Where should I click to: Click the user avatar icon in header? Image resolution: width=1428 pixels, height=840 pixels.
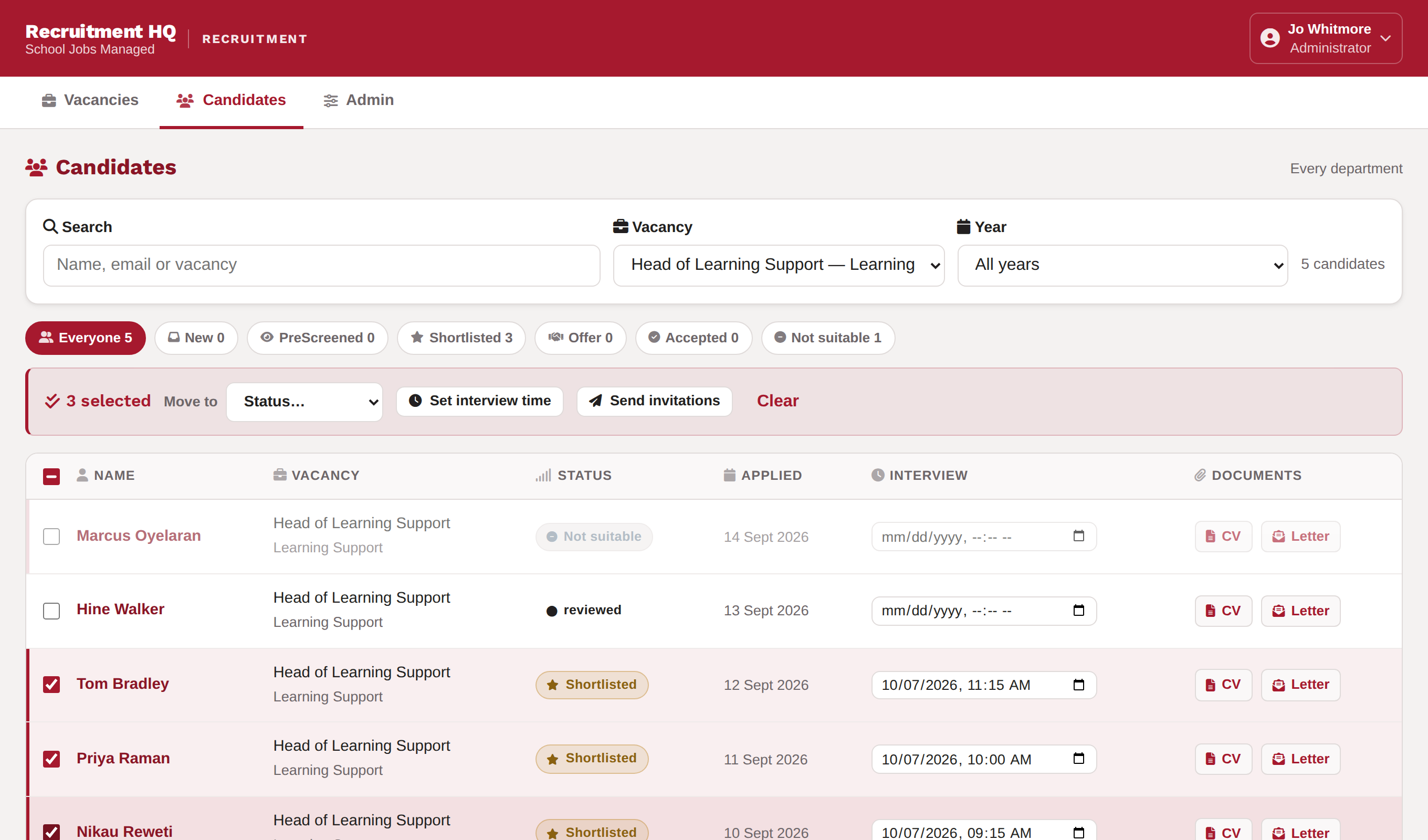[x=1270, y=38]
